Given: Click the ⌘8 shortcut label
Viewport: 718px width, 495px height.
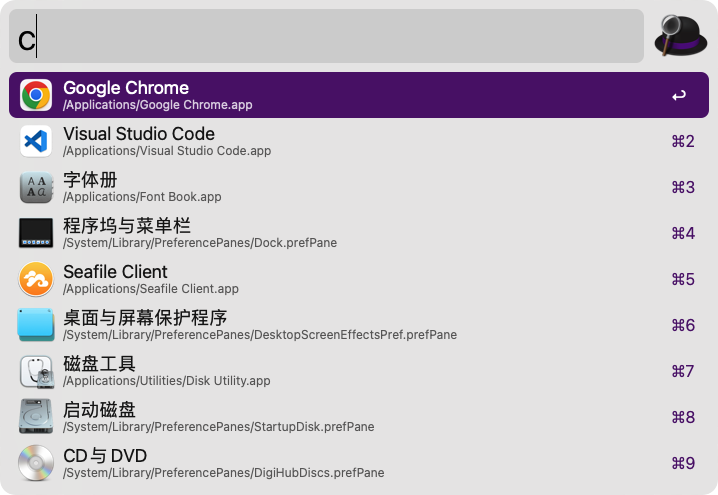Looking at the screenshot, I should click(683, 417).
